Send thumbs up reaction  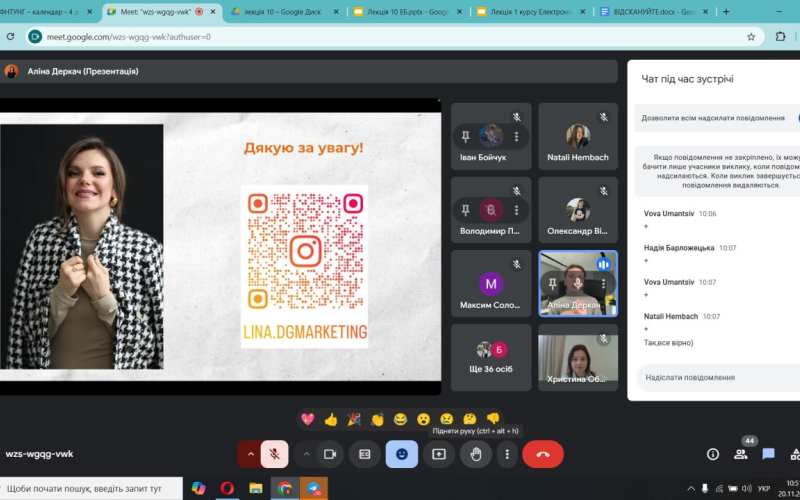click(331, 419)
